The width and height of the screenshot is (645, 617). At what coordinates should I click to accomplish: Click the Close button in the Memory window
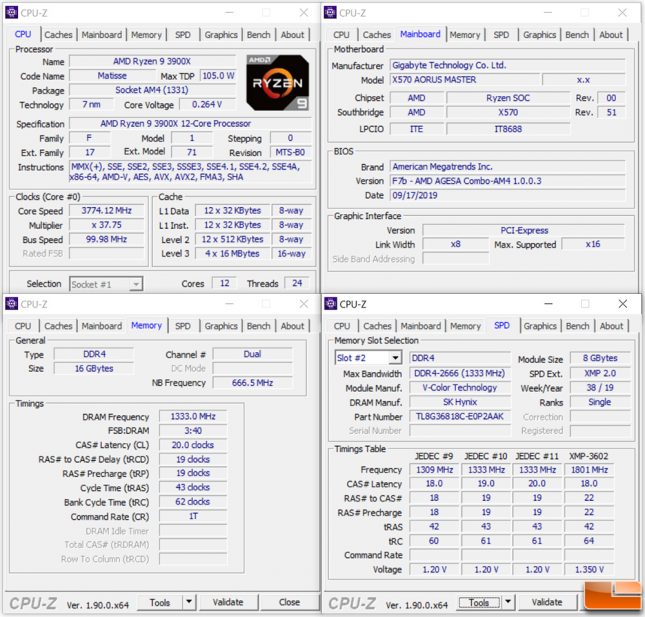pyautogui.click(x=289, y=603)
